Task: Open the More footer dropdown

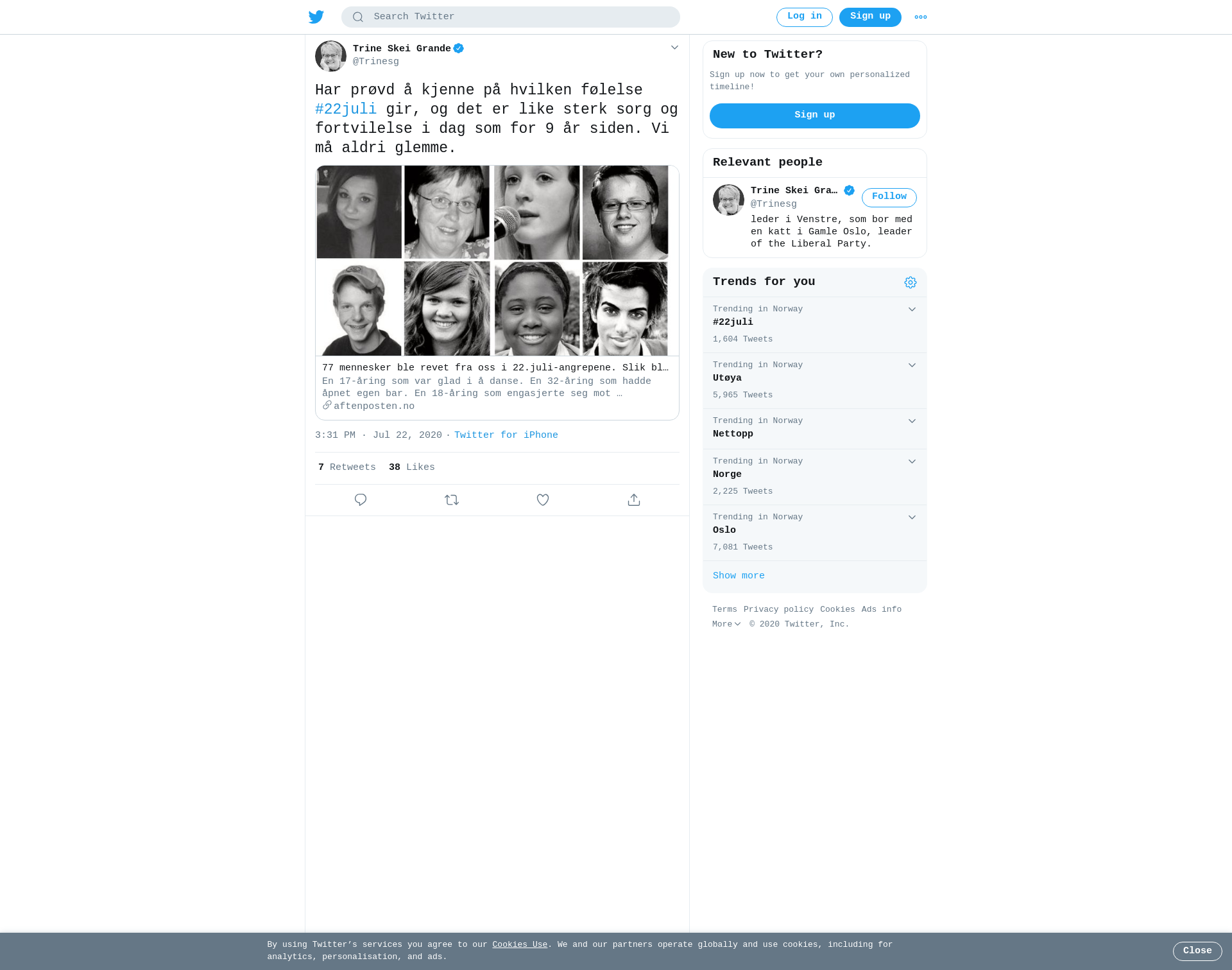Action: [x=726, y=624]
